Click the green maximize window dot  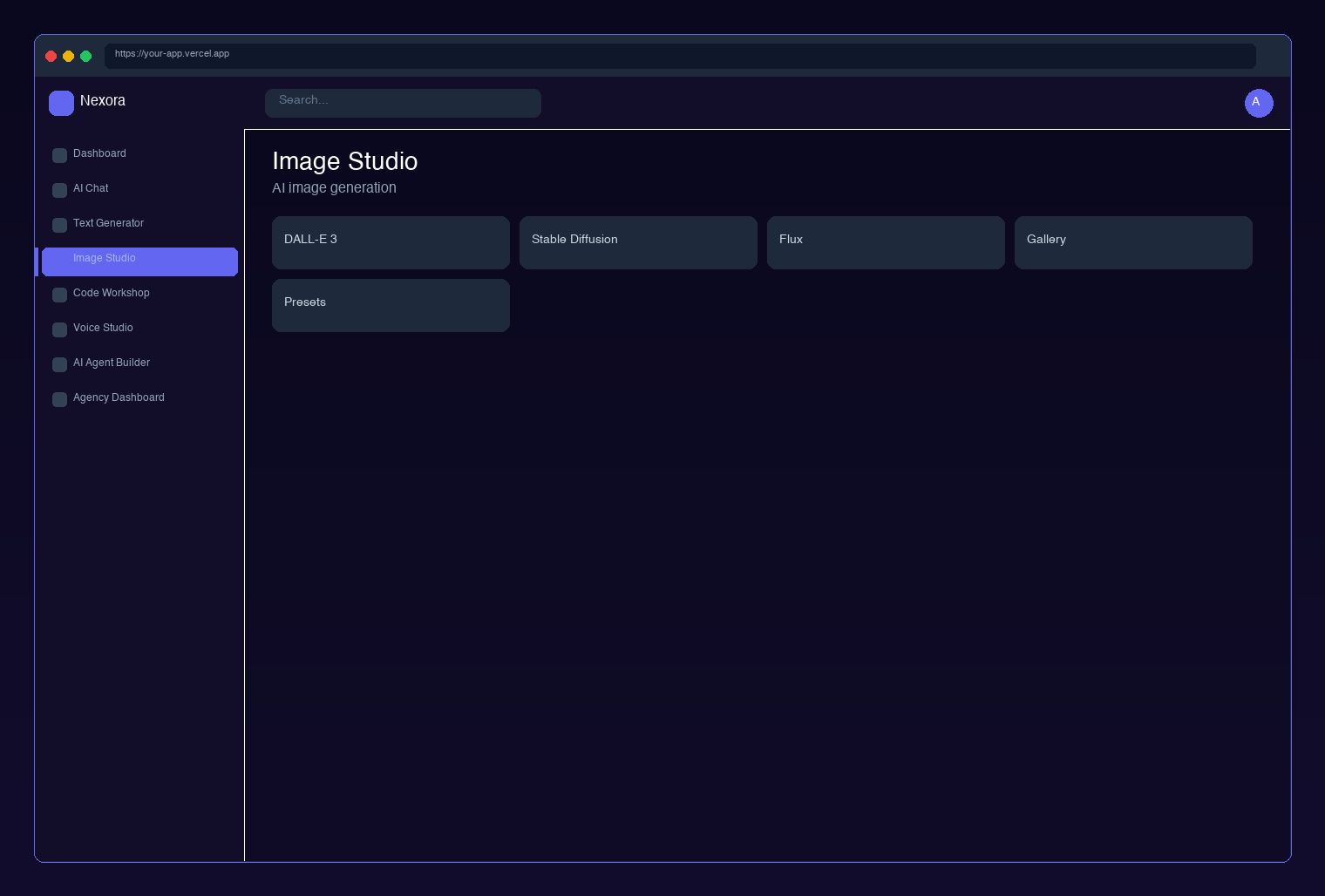point(85,56)
